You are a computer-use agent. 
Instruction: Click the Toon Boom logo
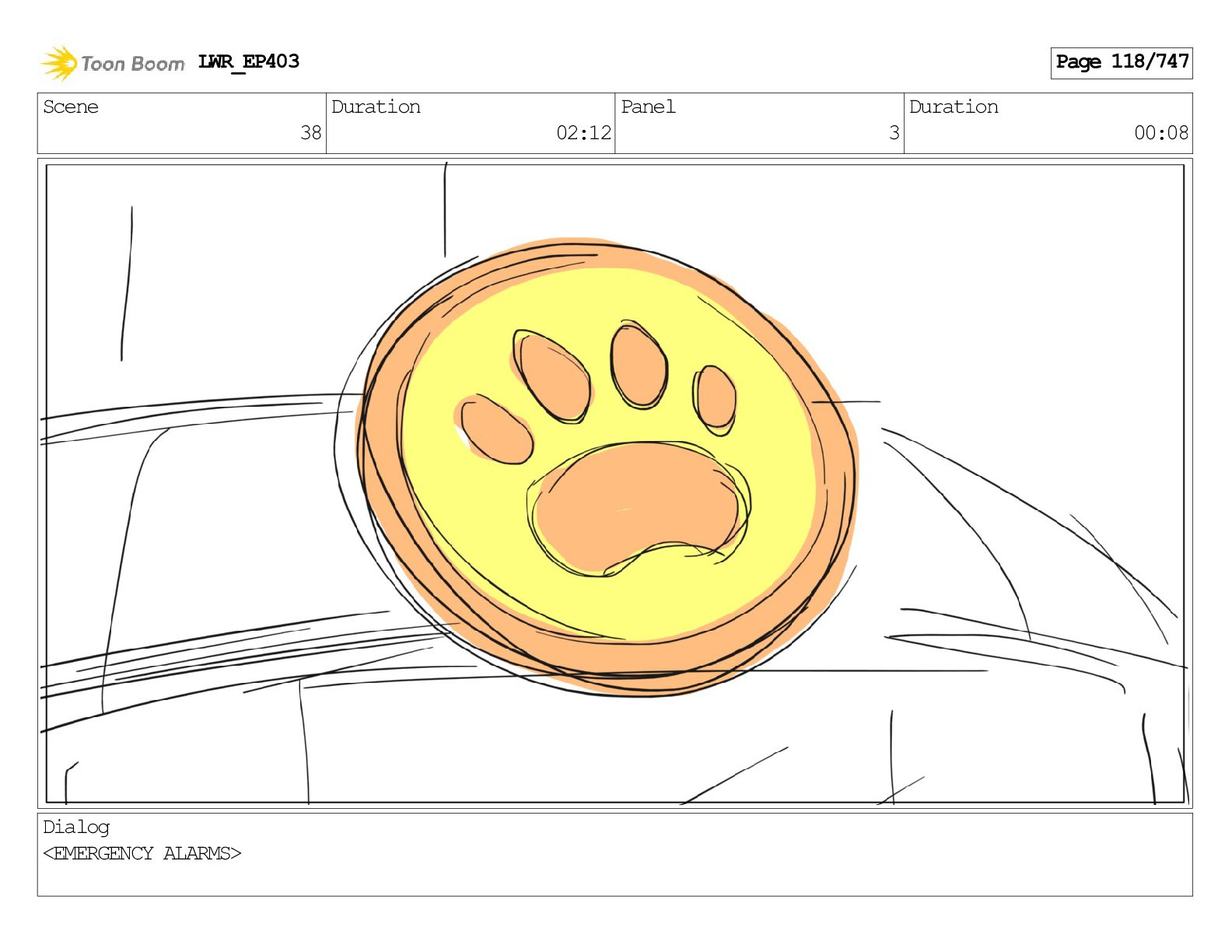[113, 63]
